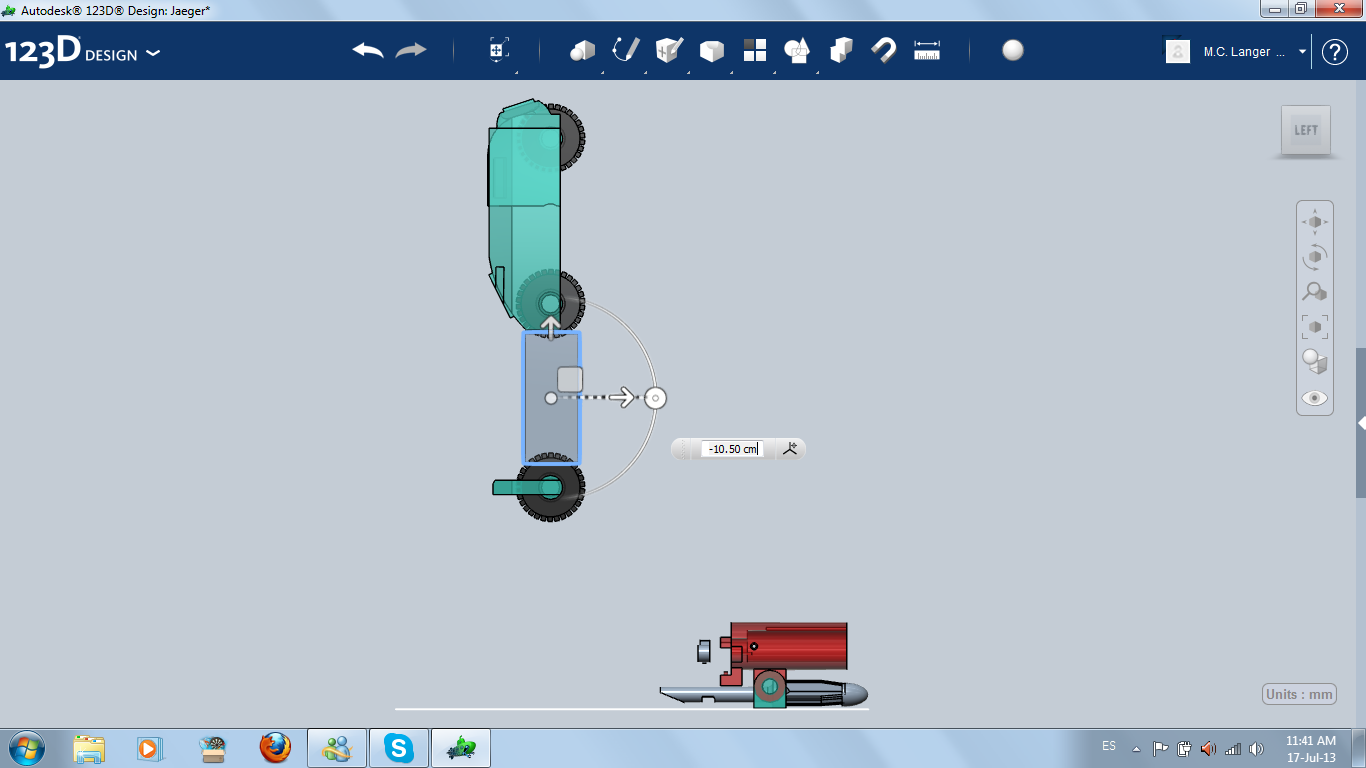
Task: Toggle object visibility with the eye icon
Action: coord(1315,398)
